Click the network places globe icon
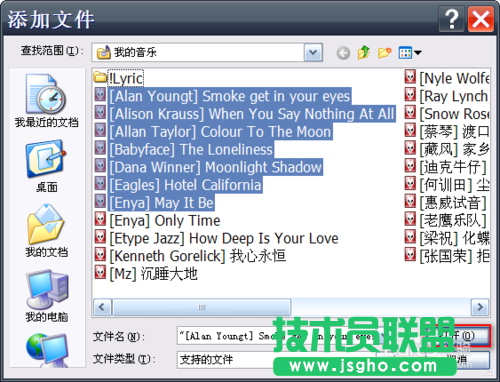Viewport: 500px width, 382px height. [x=47, y=350]
